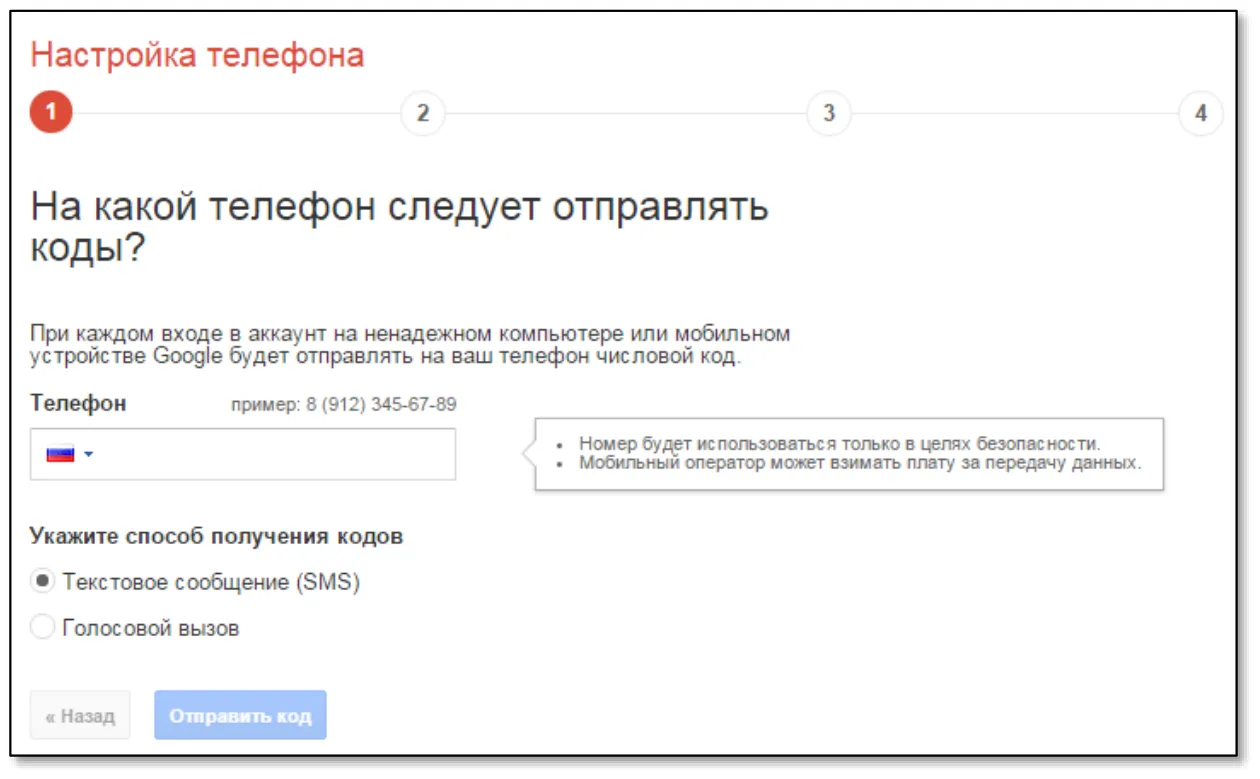Viewport: 1260px width, 779px height.
Task: Click tooltip line Мобильный оператор может взимать плату
Action: pos(860,463)
